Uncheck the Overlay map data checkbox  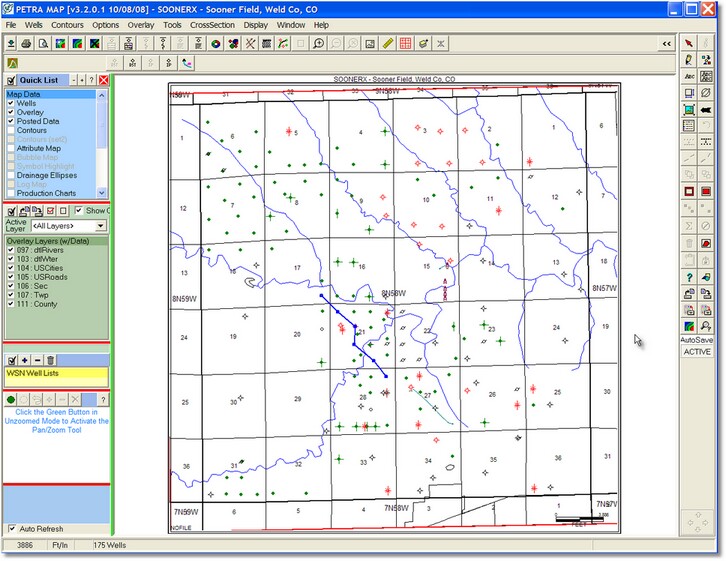click(11, 112)
